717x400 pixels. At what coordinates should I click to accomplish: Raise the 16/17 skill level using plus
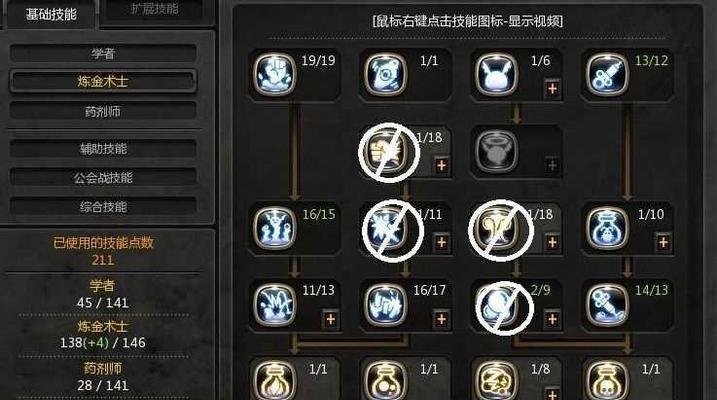441,319
